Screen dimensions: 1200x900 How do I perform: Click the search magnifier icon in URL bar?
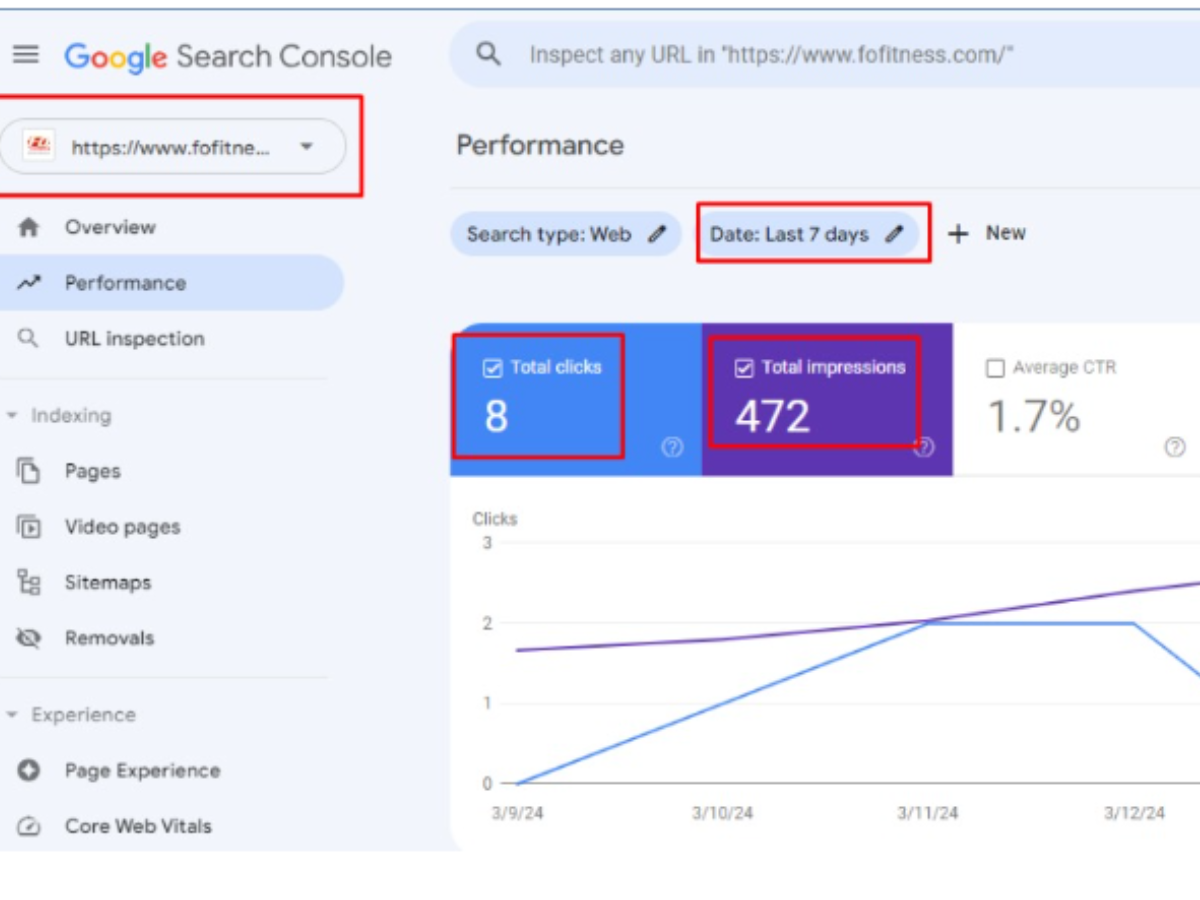pos(489,54)
